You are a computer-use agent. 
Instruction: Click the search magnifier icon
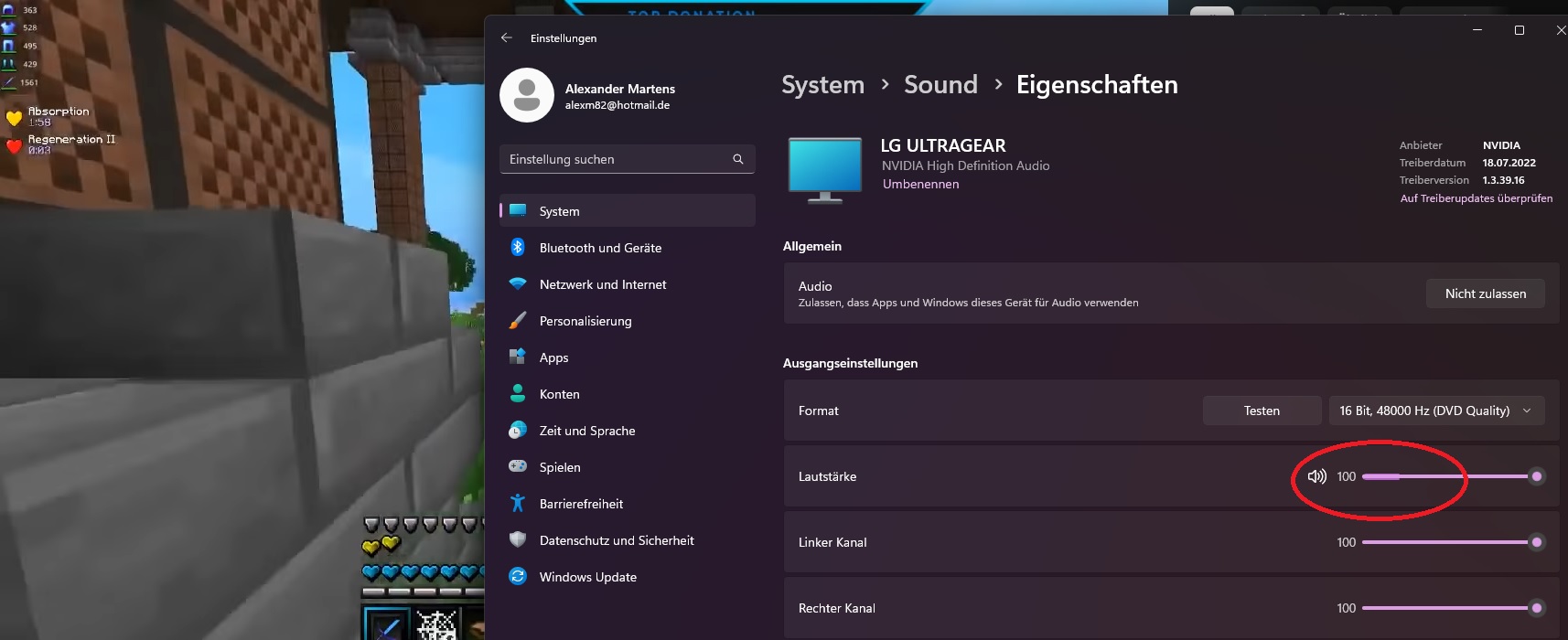pos(738,159)
